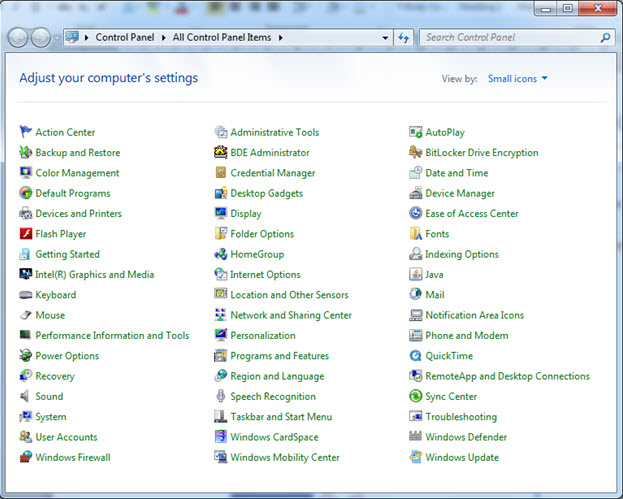Viewport: 623px width, 499px height.
Task: Click the Forward navigation button
Action: 41,38
